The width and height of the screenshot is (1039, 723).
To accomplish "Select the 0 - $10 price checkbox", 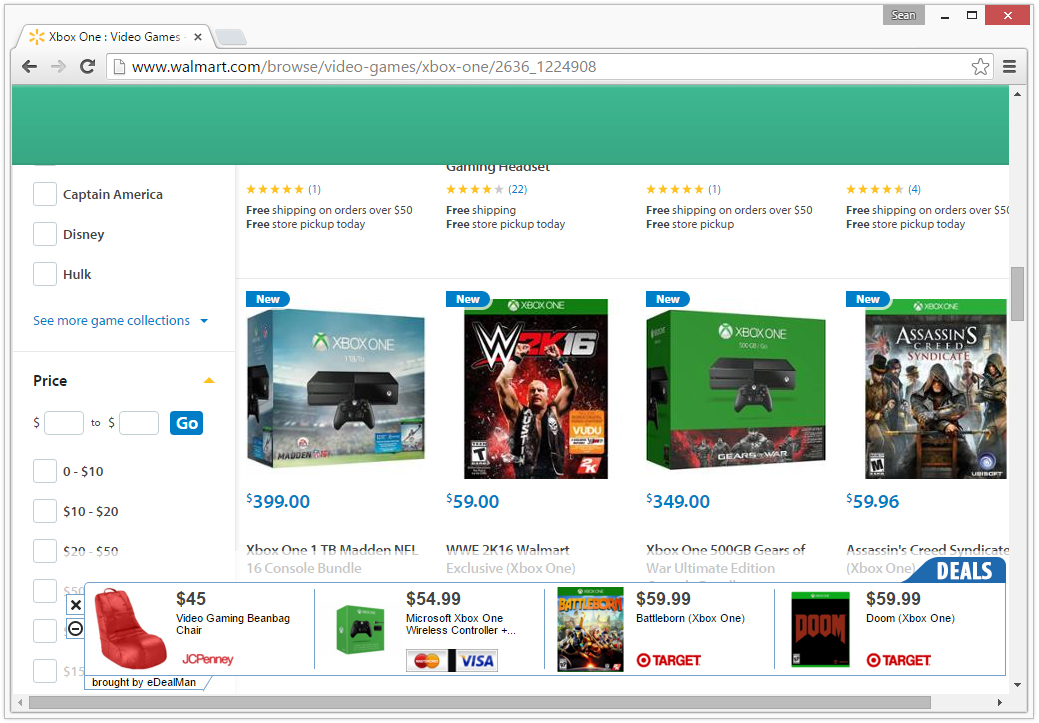I will pyautogui.click(x=45, y=471).
